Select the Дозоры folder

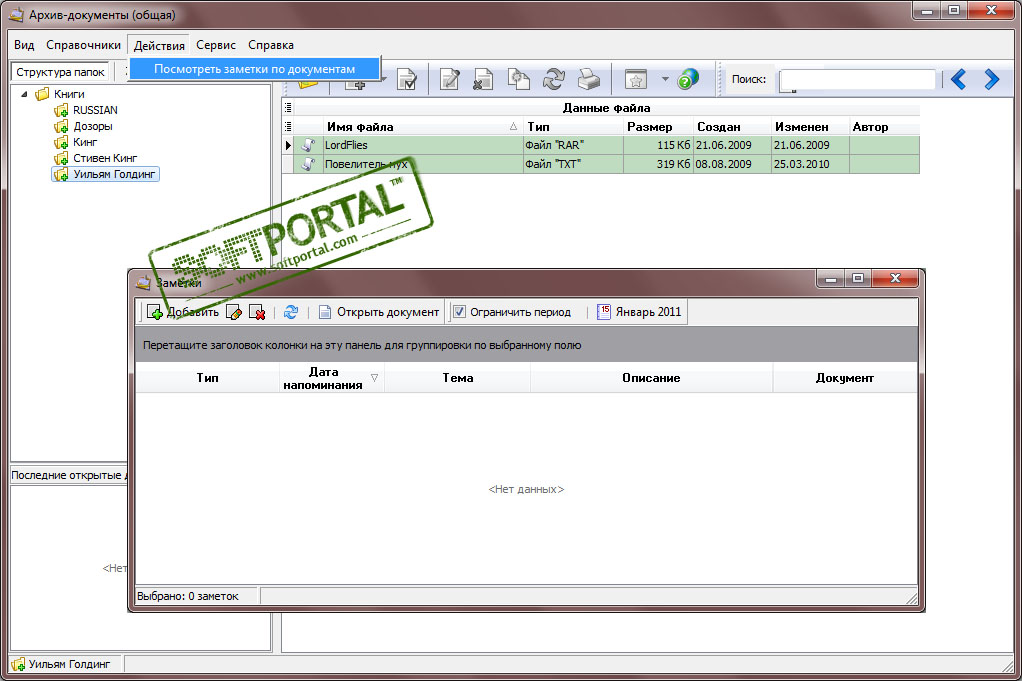93,126
